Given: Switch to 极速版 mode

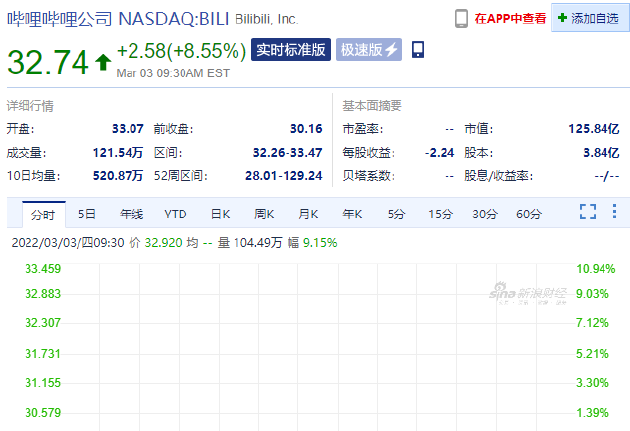Looking at the screenshot, I should pos(369,50).
